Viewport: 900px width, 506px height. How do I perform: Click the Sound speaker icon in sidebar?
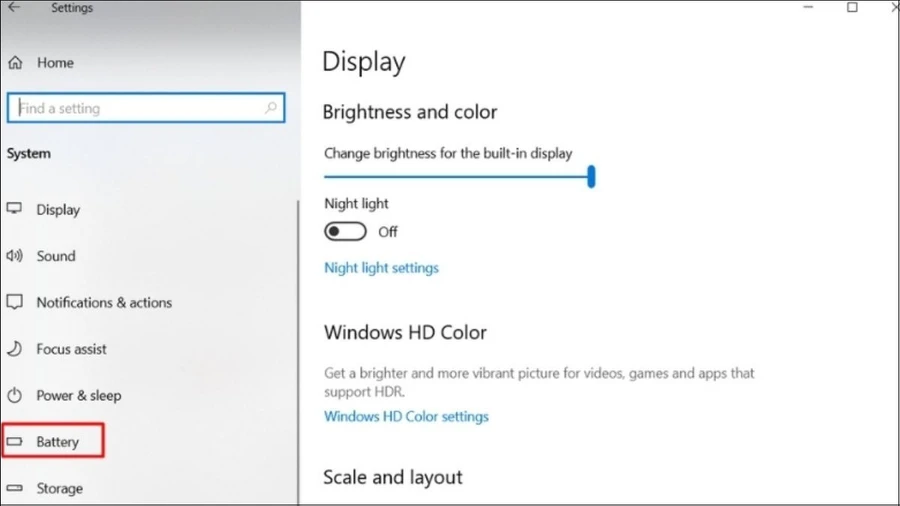point(14,255)
